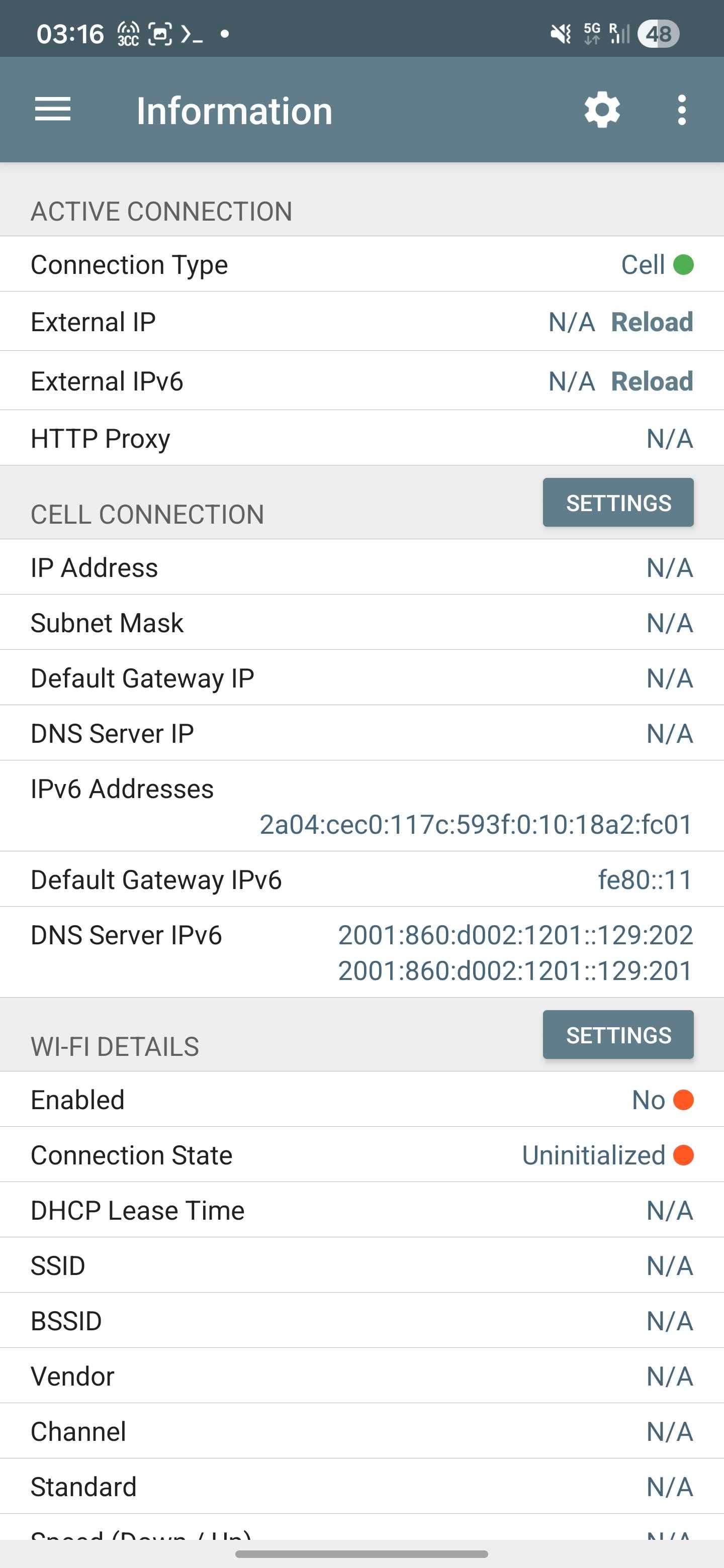Tap the 3C CPU monitor status icon

pos(128,34)
